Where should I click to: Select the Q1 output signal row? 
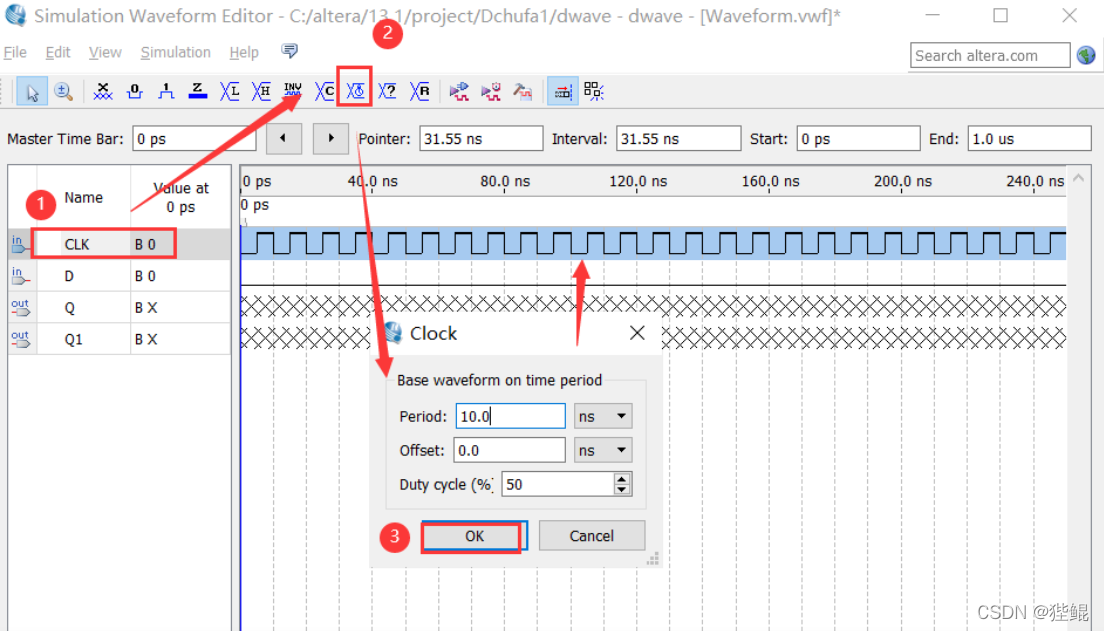119,339
